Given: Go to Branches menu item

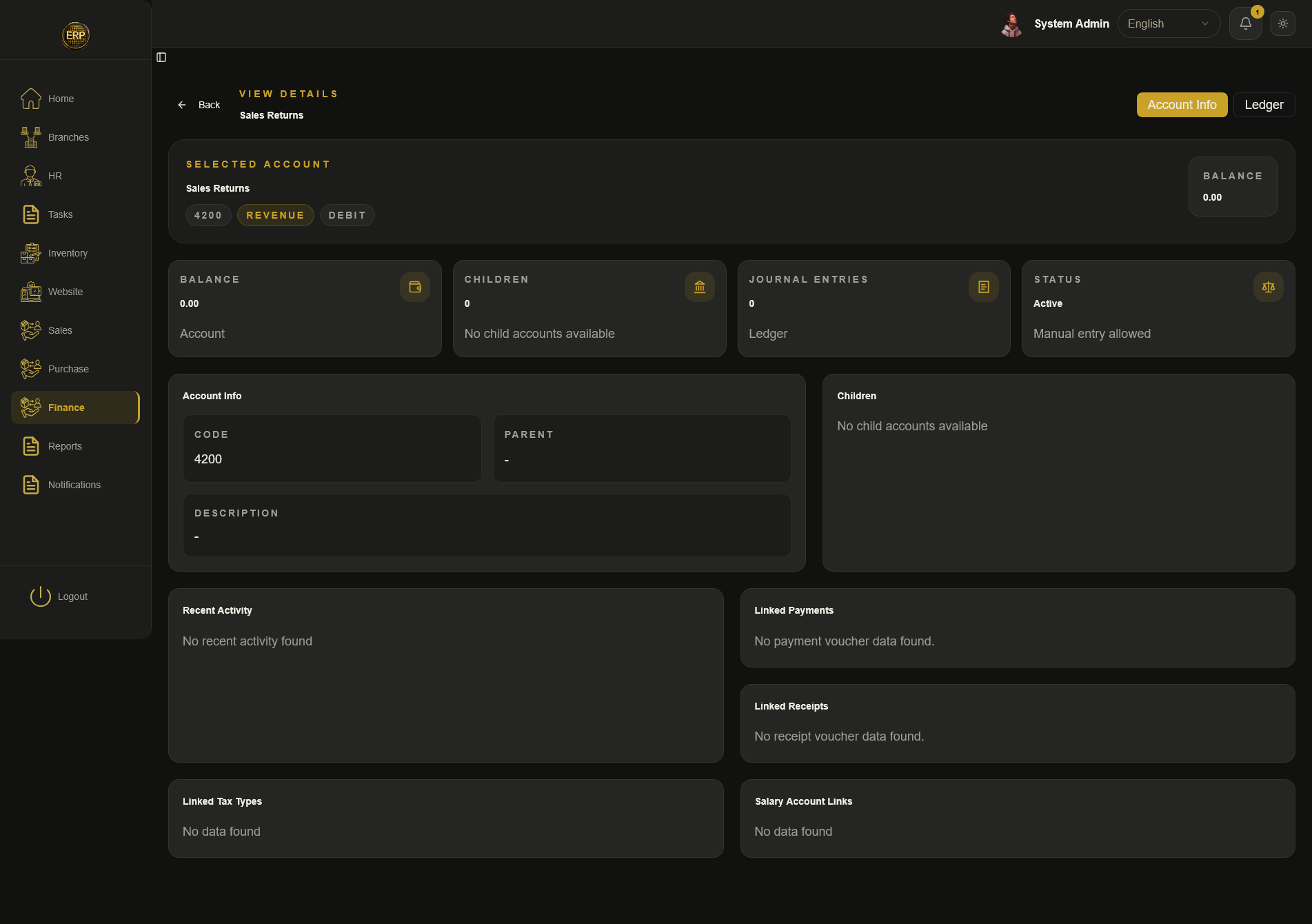Looking at the screenshot, I should (x=76, y=137).
